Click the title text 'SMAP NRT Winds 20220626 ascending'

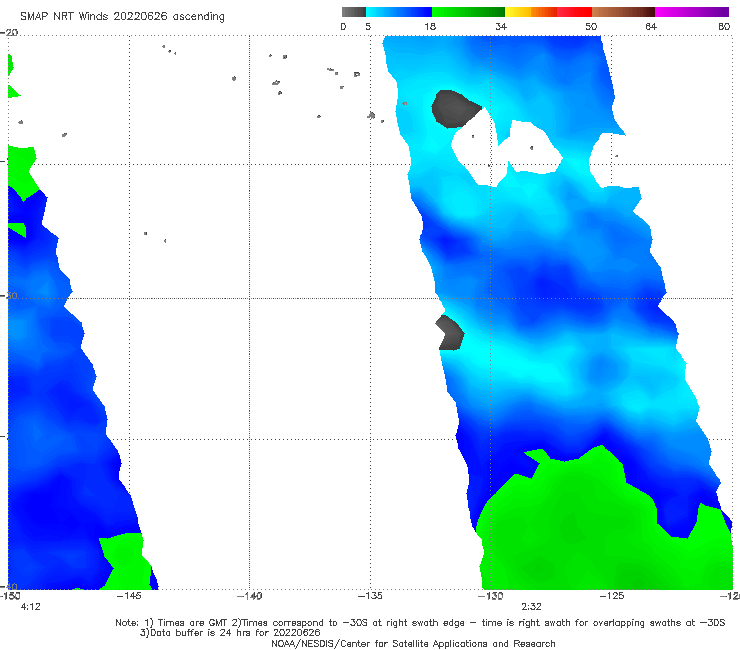click(122, 16)
